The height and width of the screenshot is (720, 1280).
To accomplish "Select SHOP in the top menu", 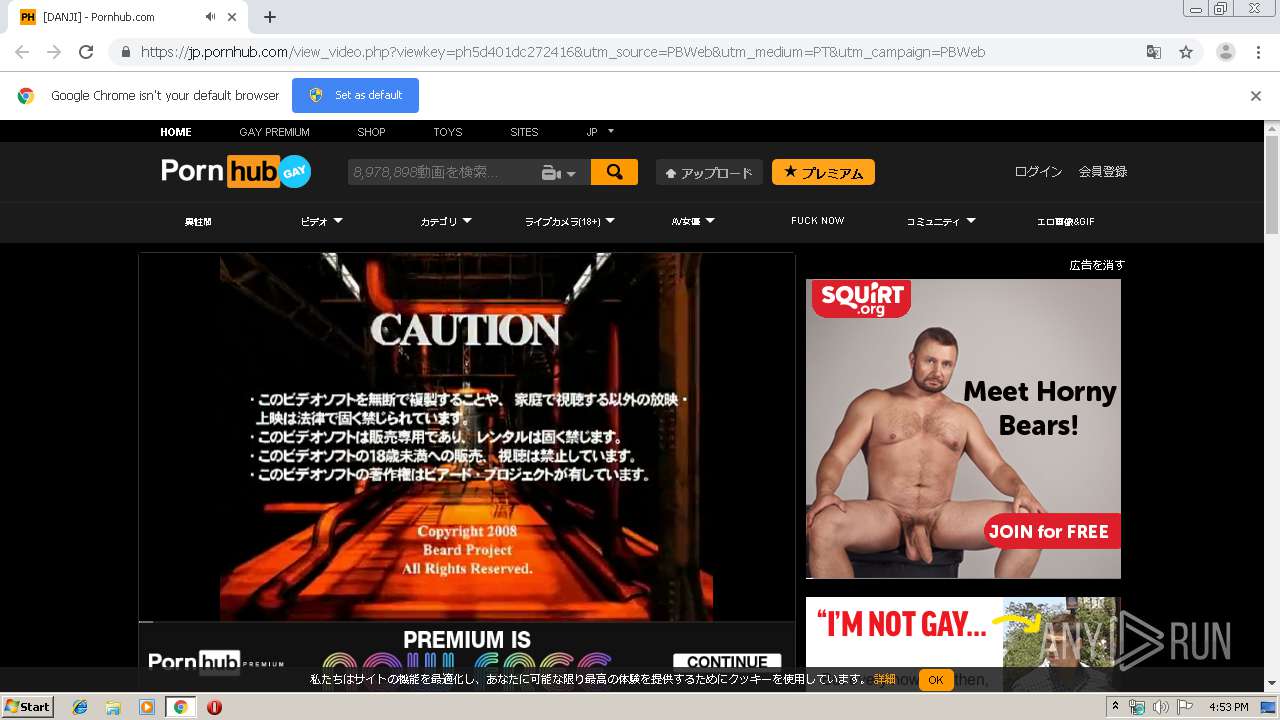I will (371, 132).
